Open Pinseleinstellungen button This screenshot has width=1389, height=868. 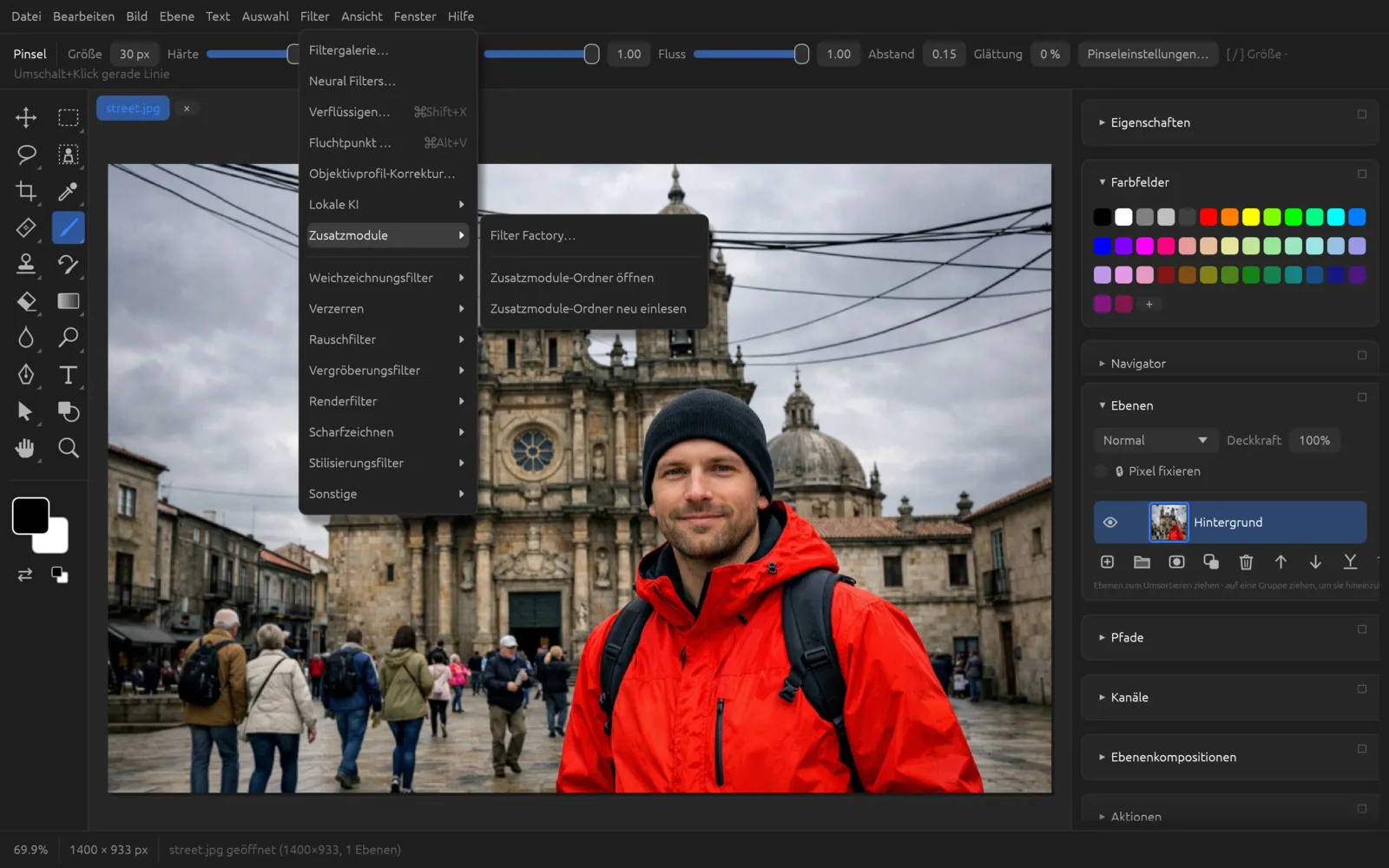coord(1148,54)
